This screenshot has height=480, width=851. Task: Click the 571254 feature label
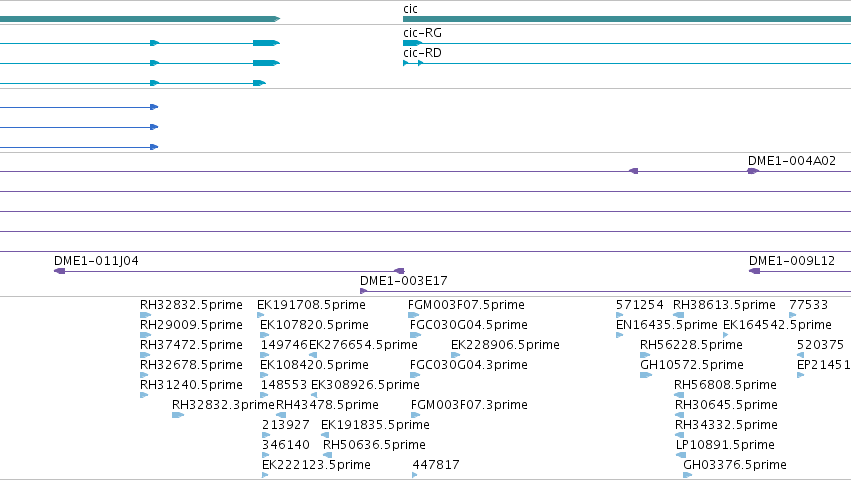pos(639,305)
